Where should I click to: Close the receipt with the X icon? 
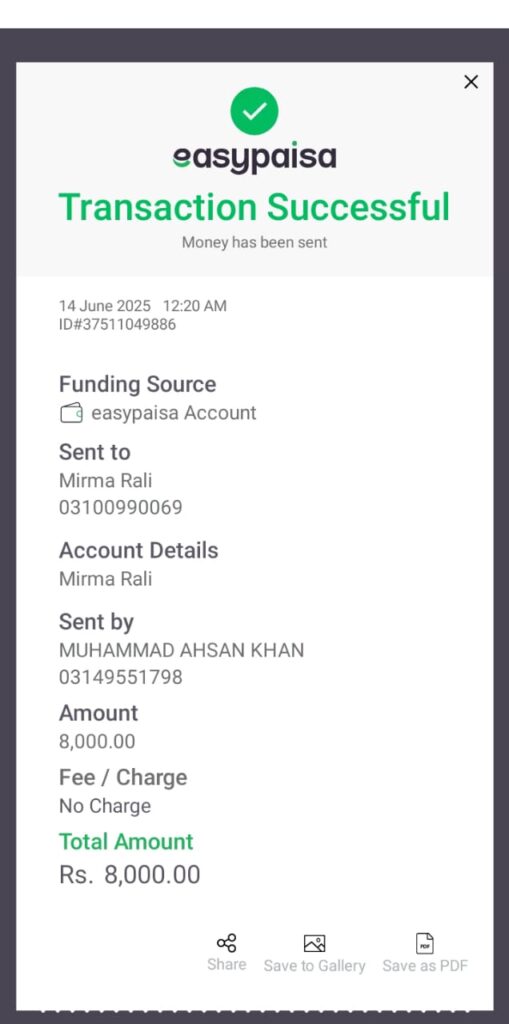(x=470, y=82)
